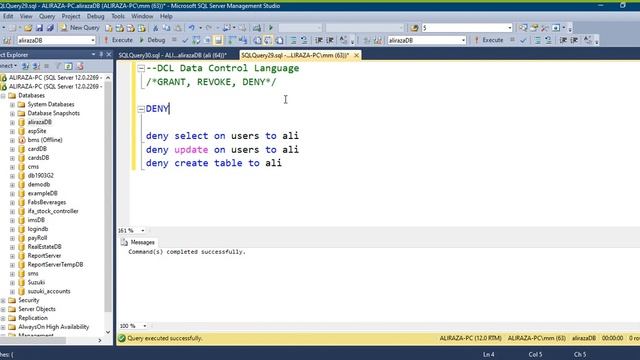
Task: Click Object Explorer horizontal scroll right arrow
Action: [100, 340]
